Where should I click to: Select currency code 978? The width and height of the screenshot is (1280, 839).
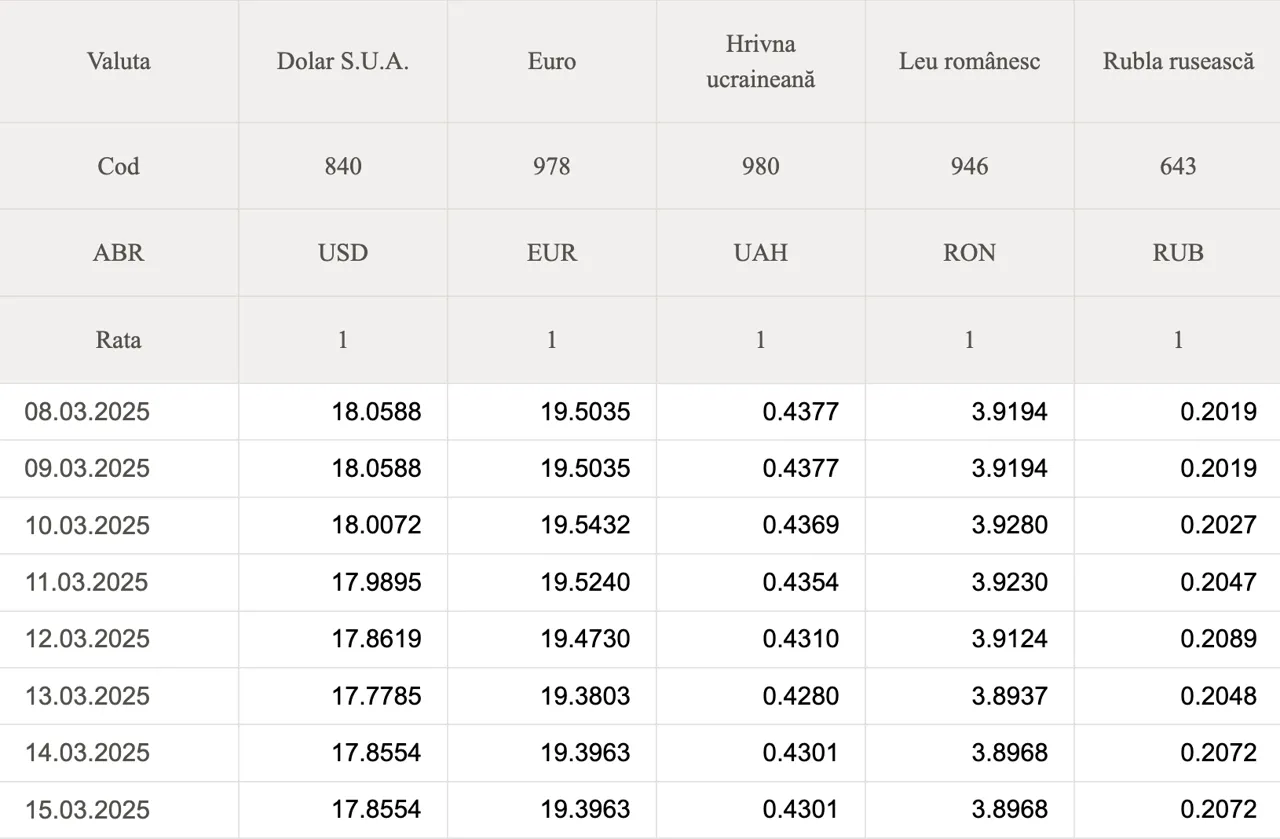pyautogui.click(x=552, y=166)
